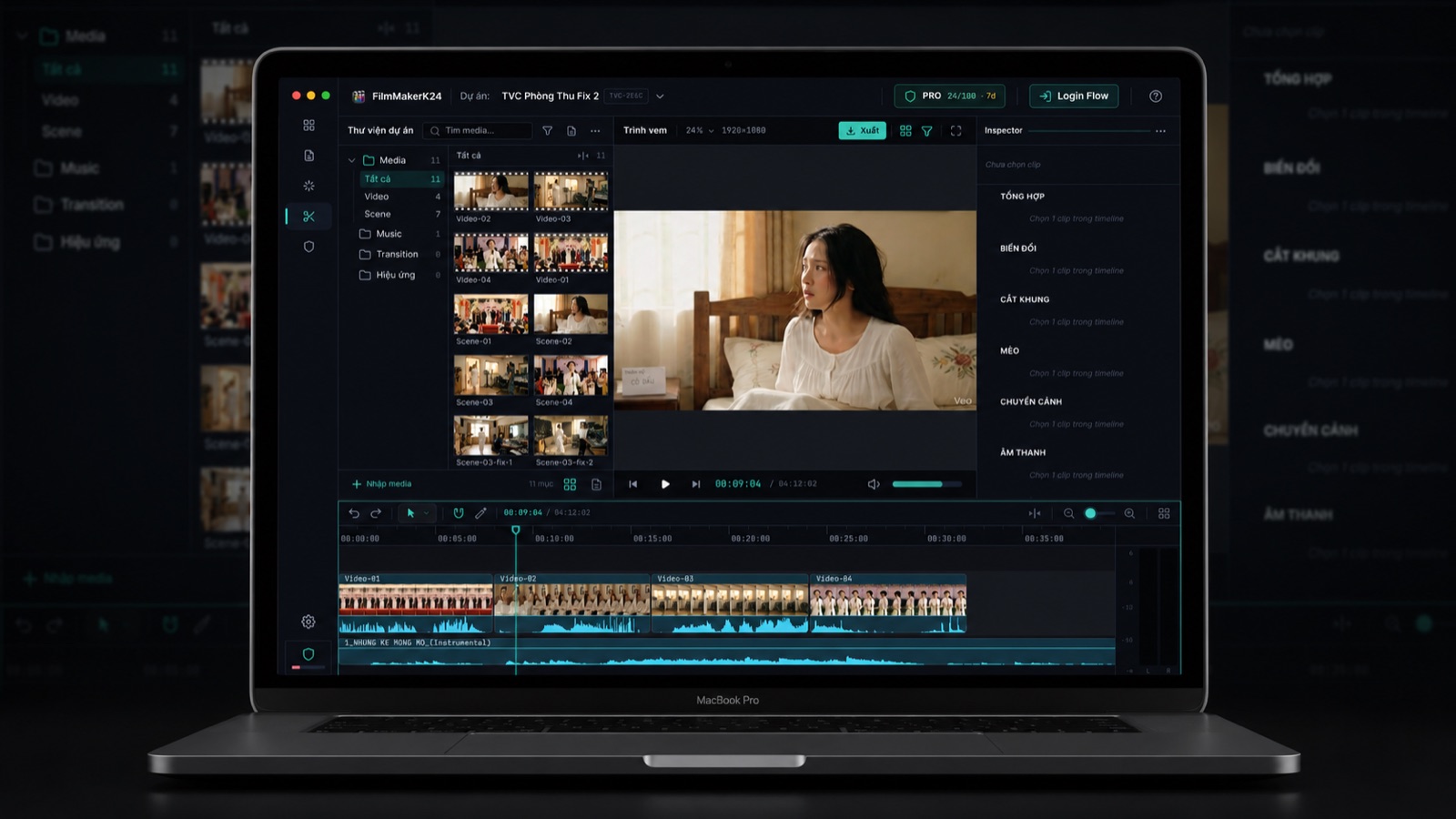
Task: Select the NHUNG KE MONG MO audio track
Action: point(726,653)
